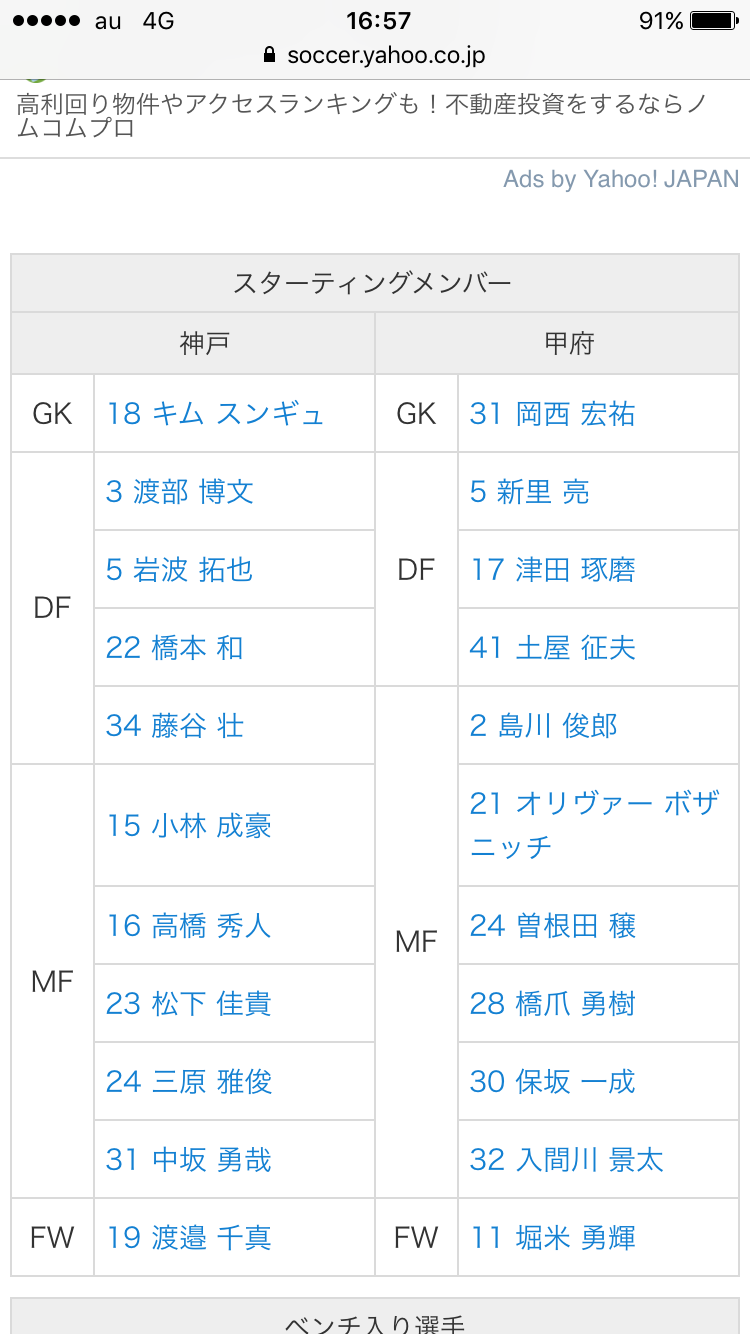Open player 3 渡部 博文

(180, 491)
